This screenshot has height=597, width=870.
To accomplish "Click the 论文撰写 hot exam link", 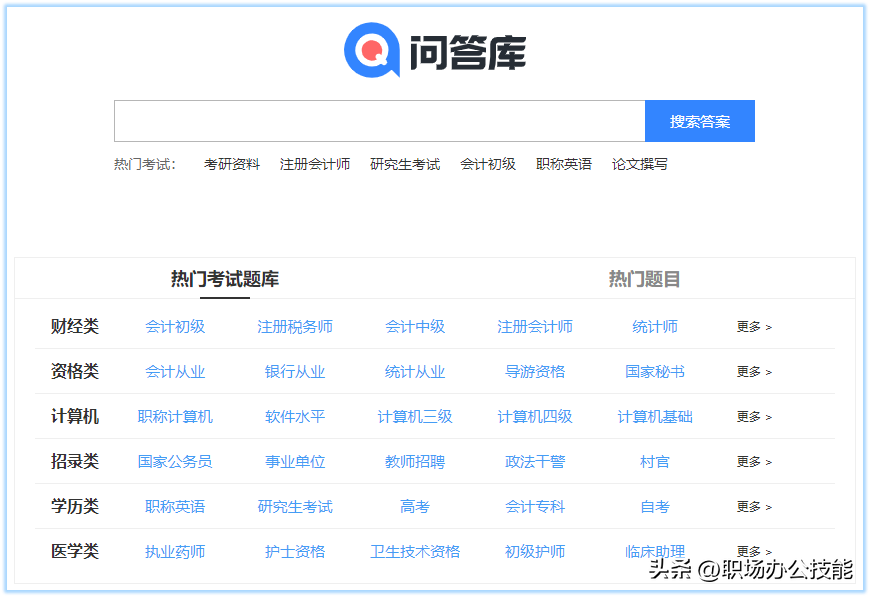I will tap(640, 164).
